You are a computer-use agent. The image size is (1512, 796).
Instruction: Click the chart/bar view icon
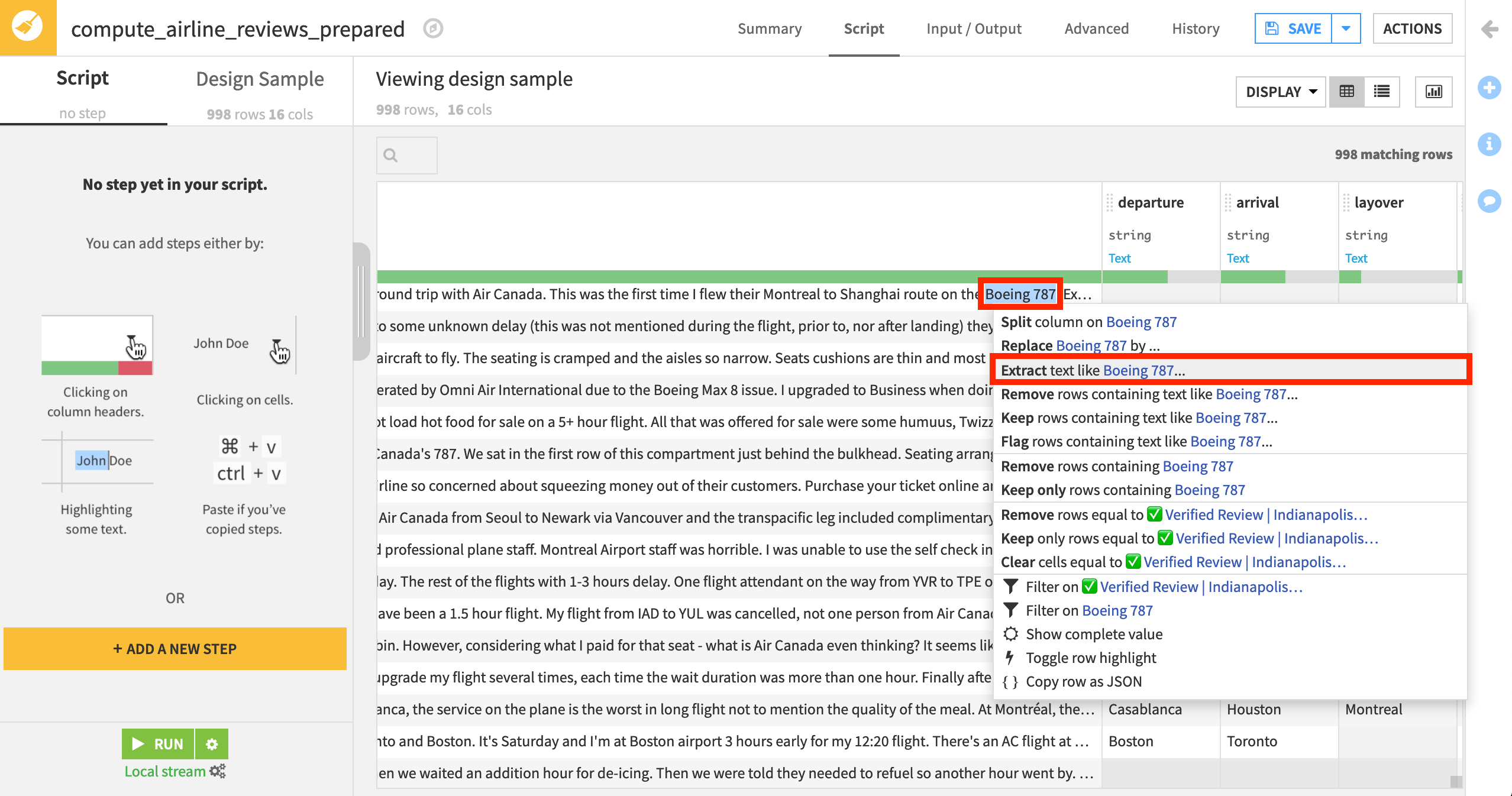(x=1434, y=92)
